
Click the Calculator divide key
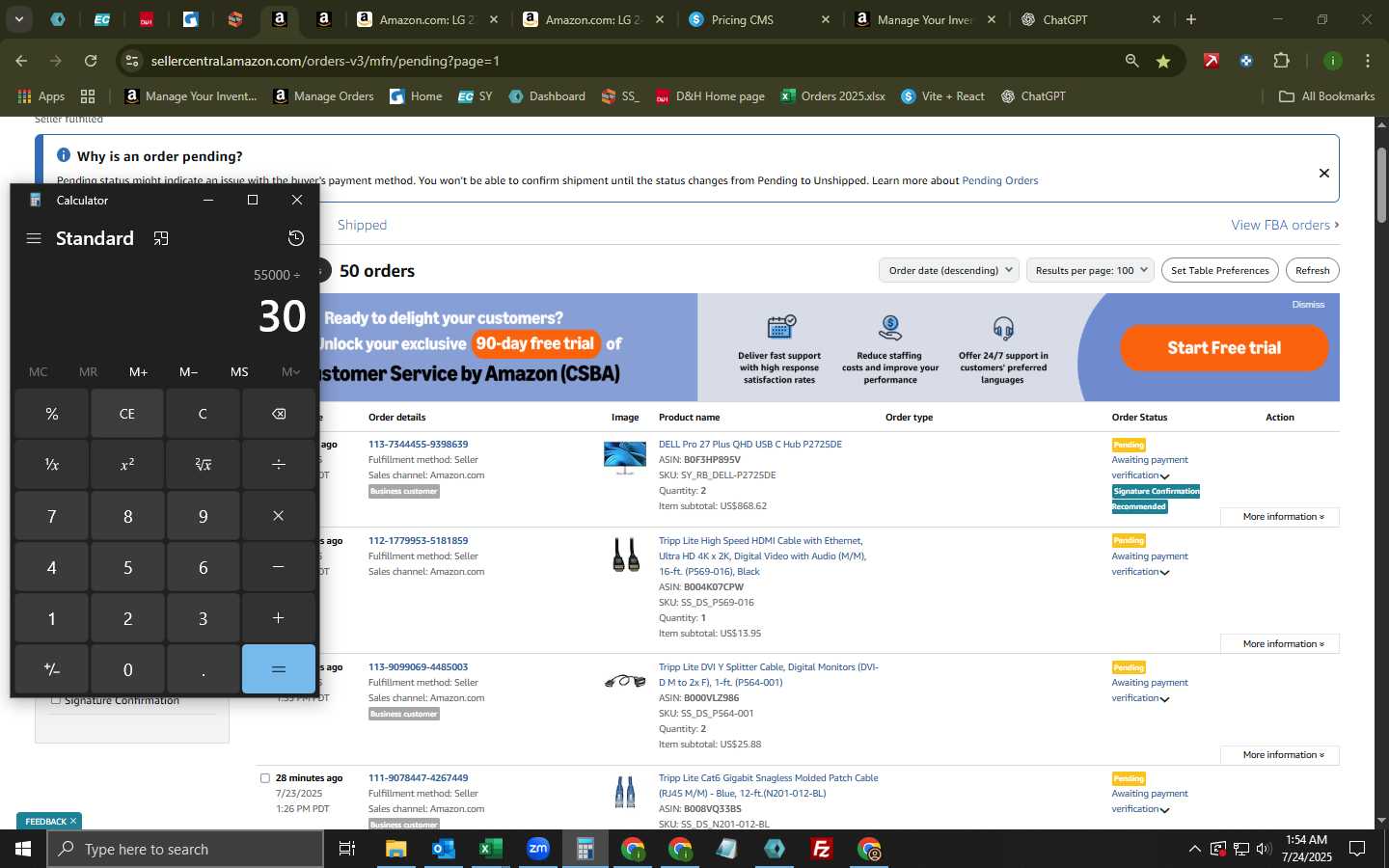click(279, 465)
